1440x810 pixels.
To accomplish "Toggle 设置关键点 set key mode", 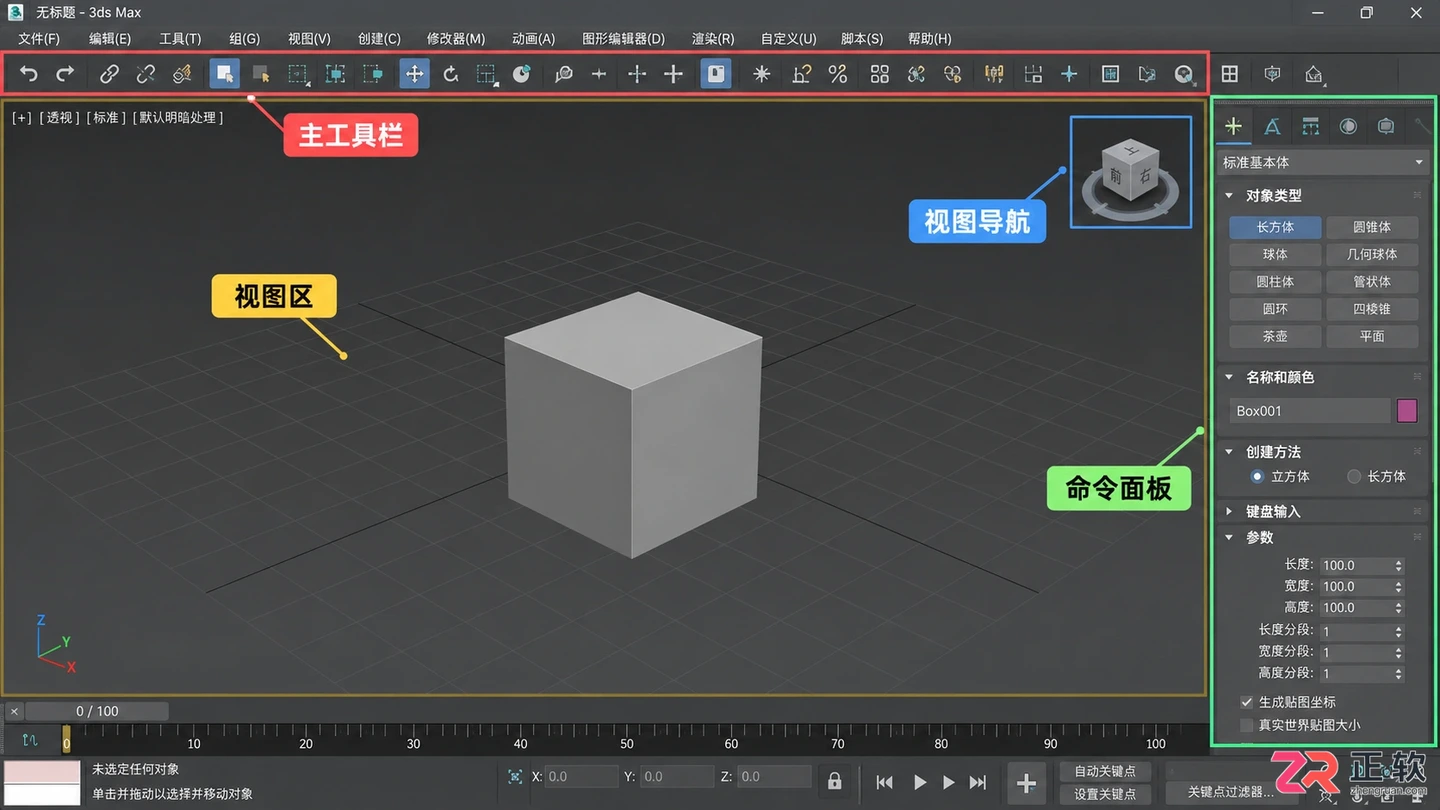I will pyautogui.click(x=1105, y=794).
